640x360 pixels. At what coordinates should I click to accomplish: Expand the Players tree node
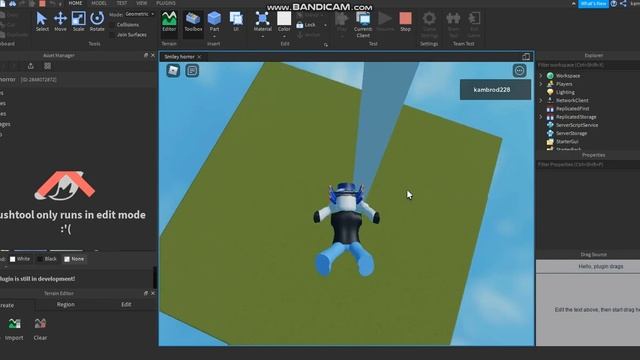(x=541, y=84)
